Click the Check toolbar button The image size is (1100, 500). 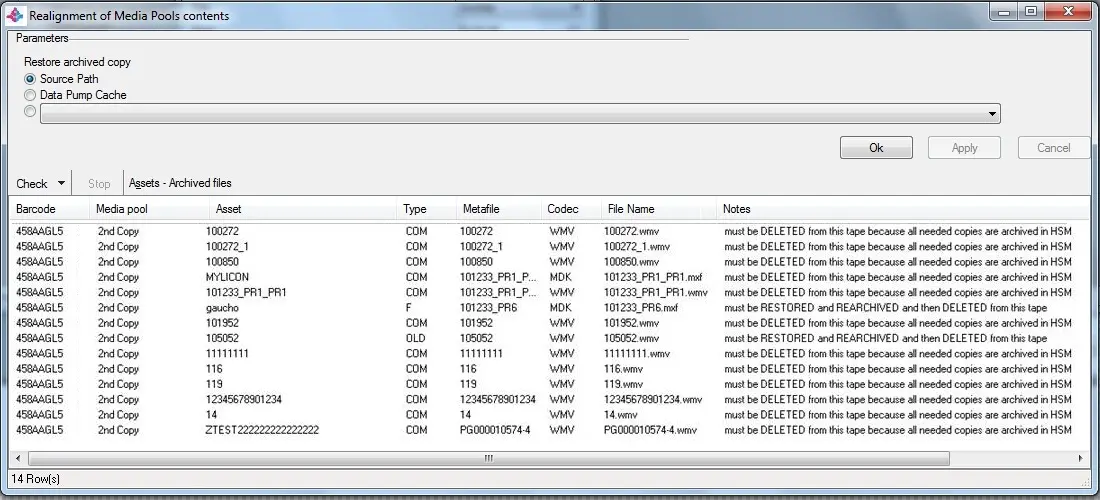click(31, 184)
